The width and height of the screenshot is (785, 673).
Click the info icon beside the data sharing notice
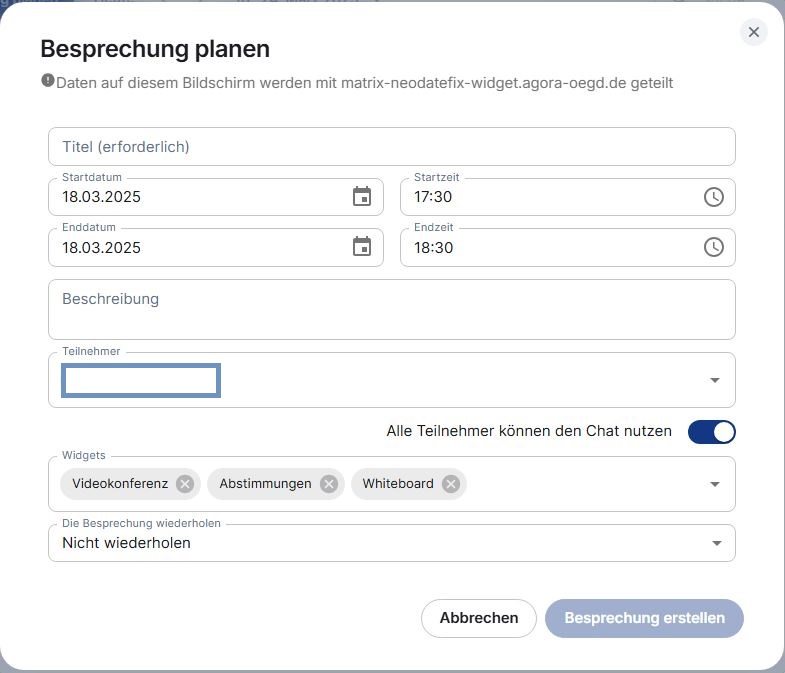(48, 80)
